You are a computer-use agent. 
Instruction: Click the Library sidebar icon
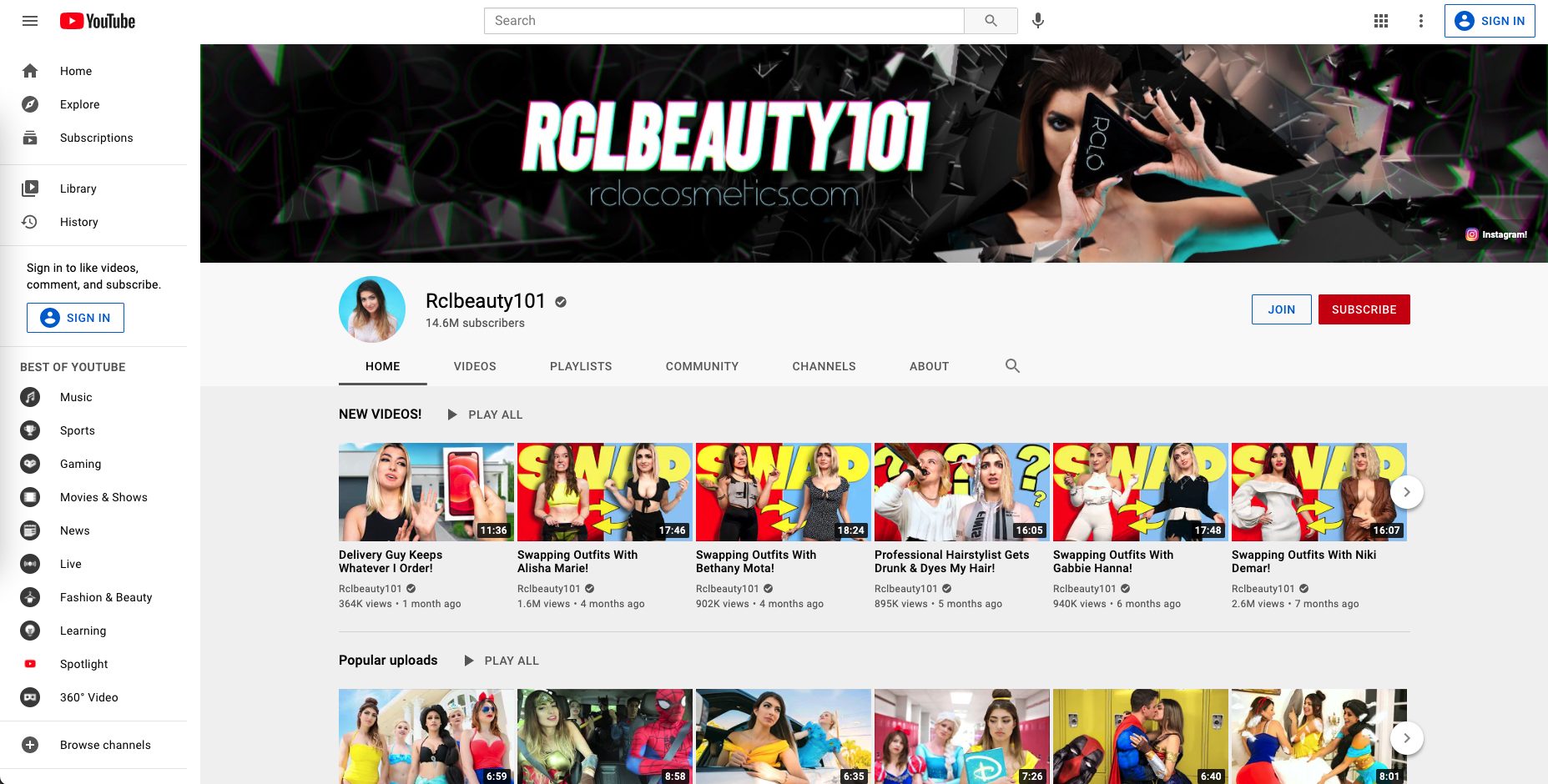[x=30, y=188]
